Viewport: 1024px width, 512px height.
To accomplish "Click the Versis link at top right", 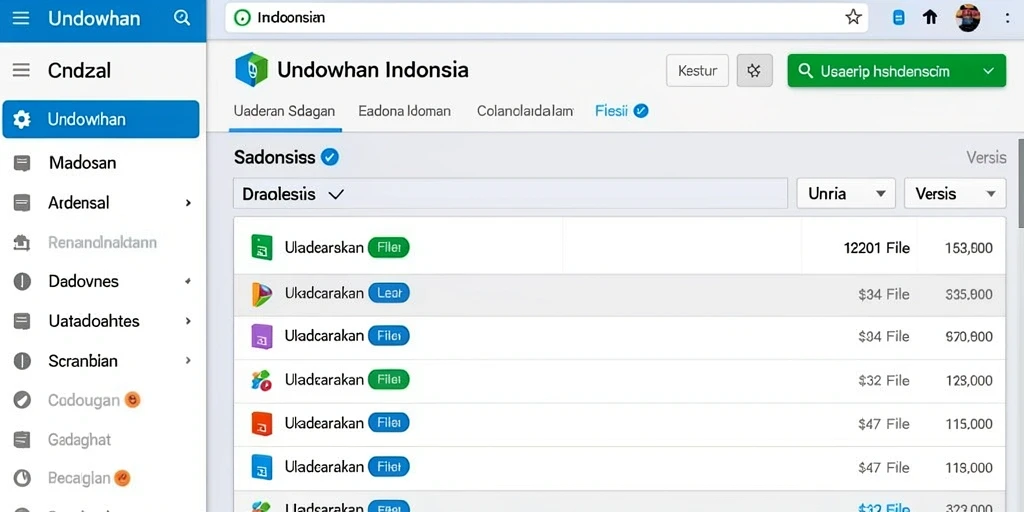I will [986, 157].
